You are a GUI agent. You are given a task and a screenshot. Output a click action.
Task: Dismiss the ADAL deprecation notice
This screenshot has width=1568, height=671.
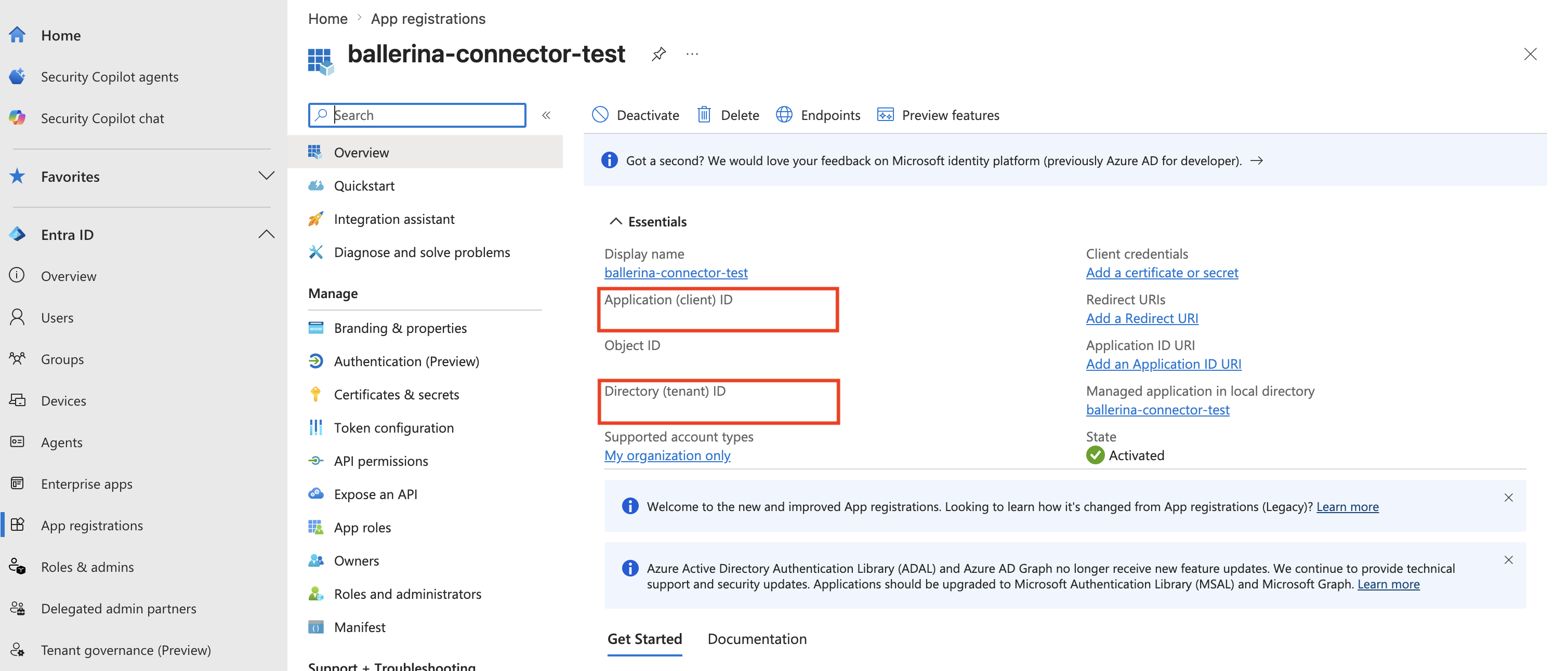[1508, 560]
